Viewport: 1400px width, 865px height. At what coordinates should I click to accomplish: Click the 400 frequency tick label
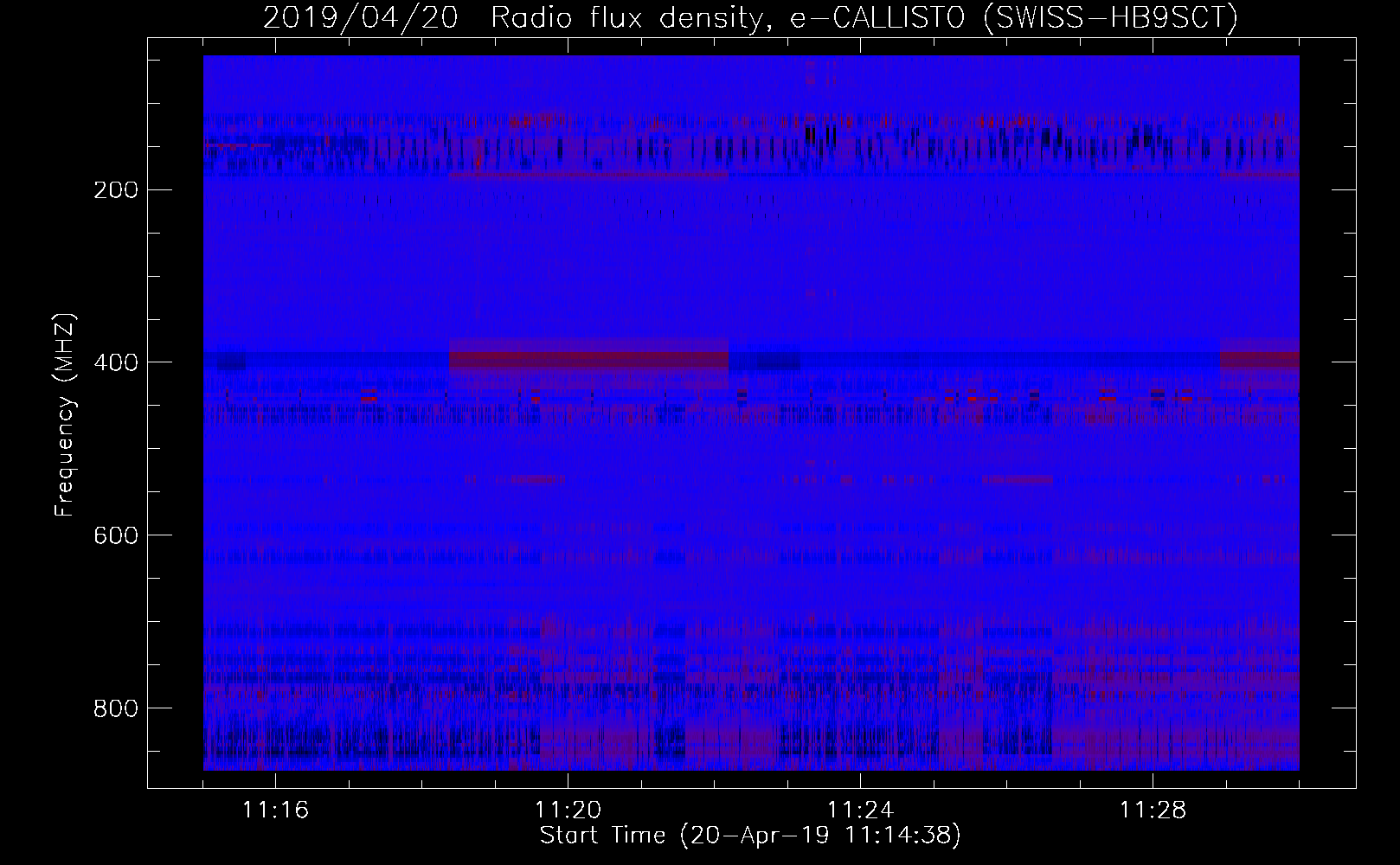[115, 362]
